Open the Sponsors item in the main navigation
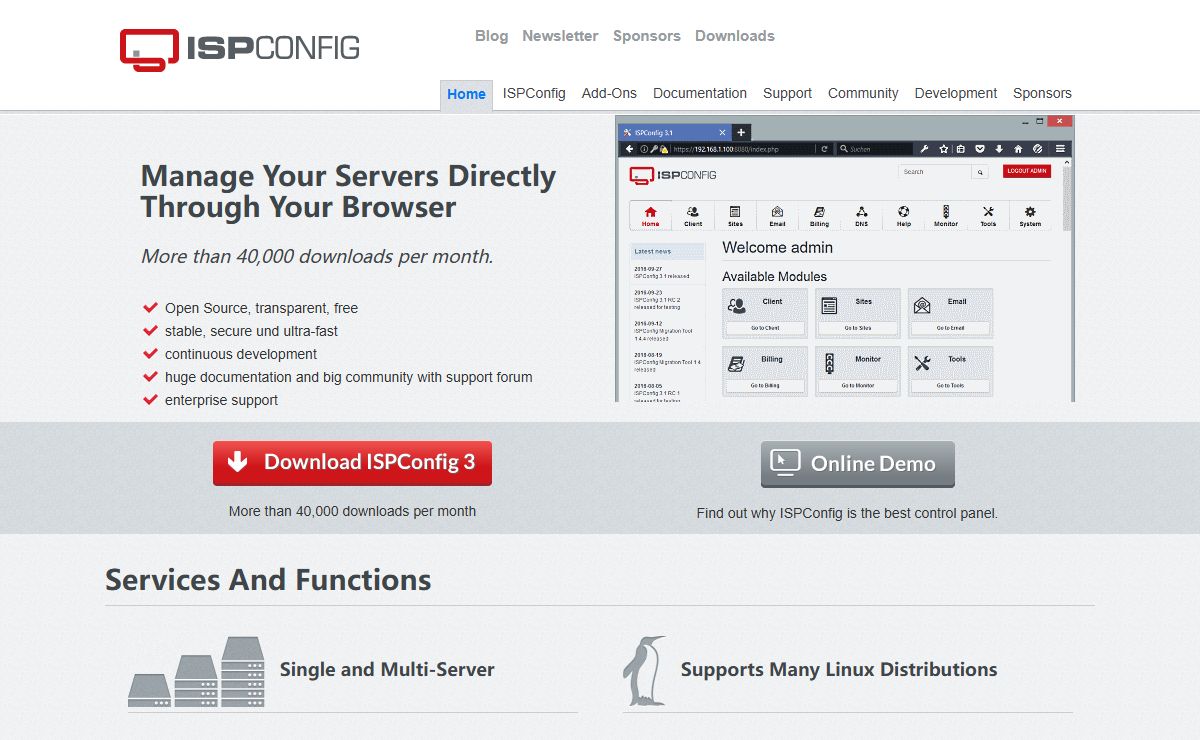 pyautogui.click(x=1042, y=93)
